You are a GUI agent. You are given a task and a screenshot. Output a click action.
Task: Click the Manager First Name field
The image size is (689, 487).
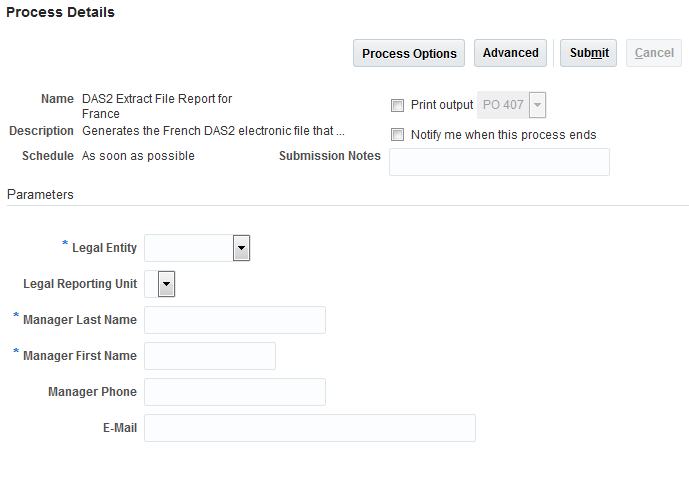point(210,356)
